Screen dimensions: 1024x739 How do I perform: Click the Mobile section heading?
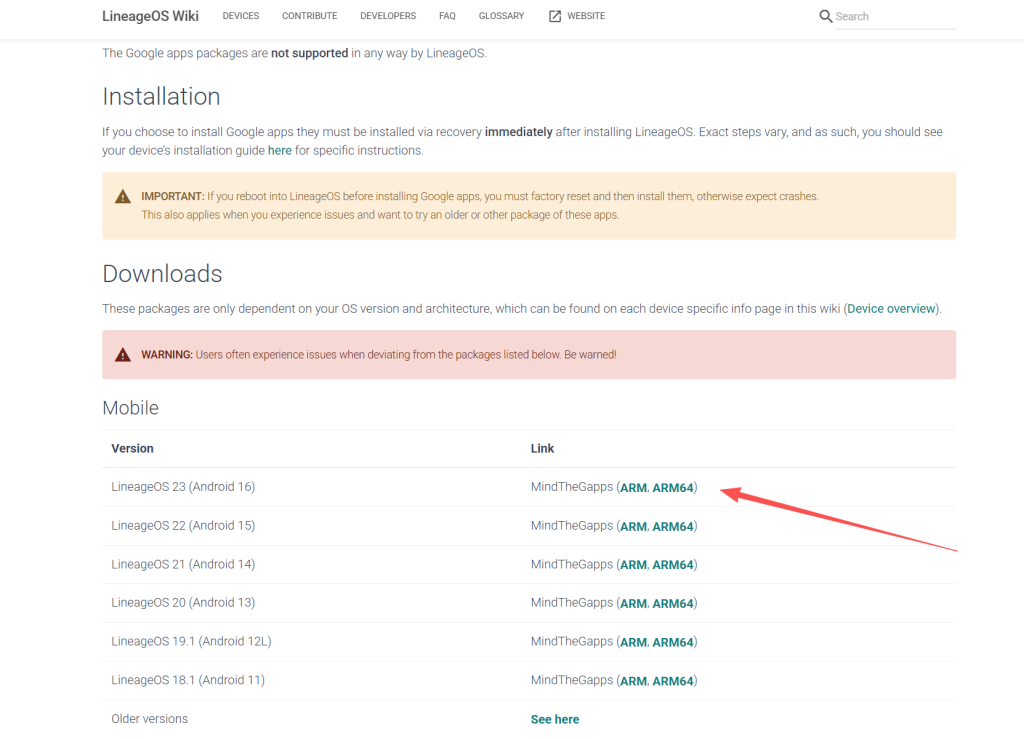pyautogui.click(x=131, y=408)
